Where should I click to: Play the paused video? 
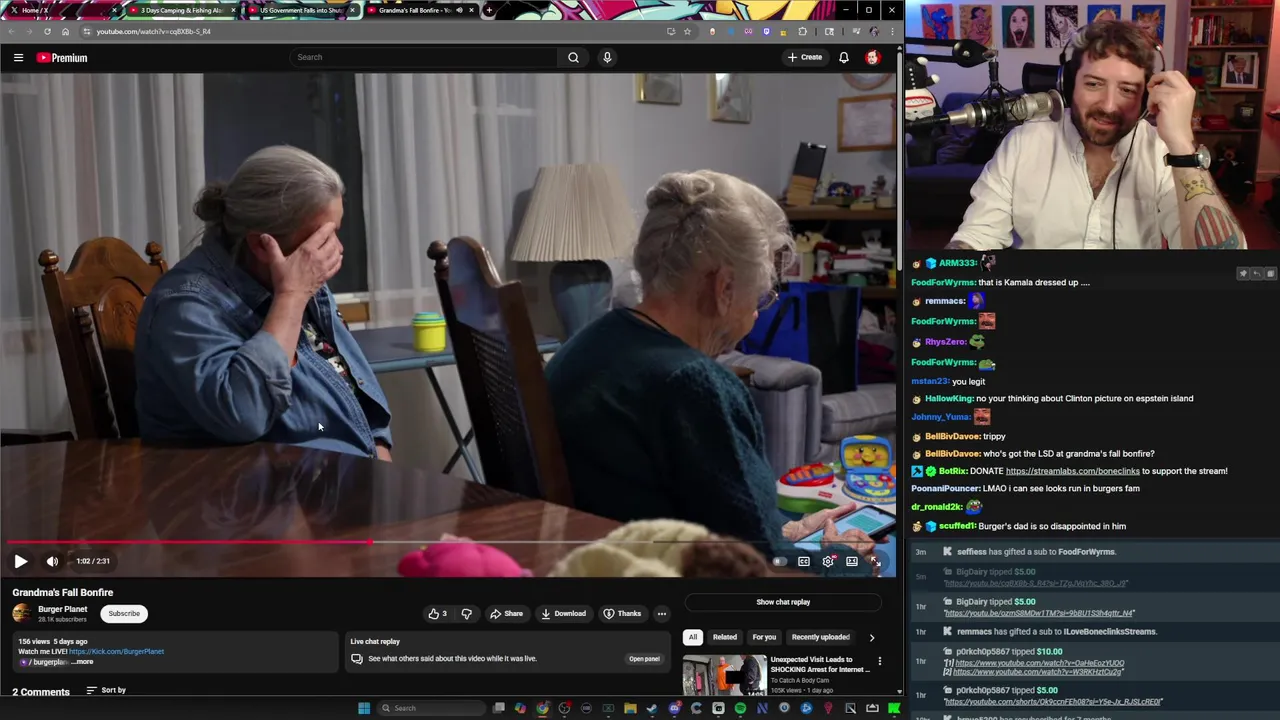click(x=20, y=561)
